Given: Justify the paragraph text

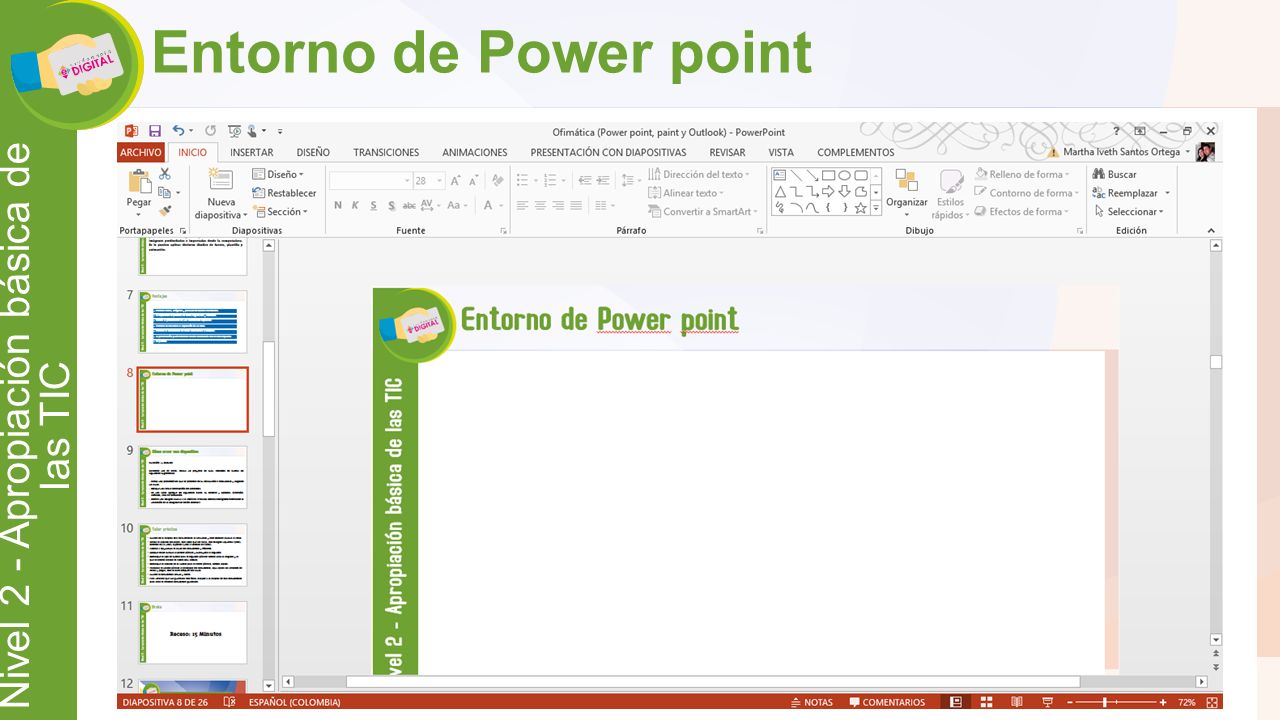Looking at the screenshot, I should pos(576,206).
